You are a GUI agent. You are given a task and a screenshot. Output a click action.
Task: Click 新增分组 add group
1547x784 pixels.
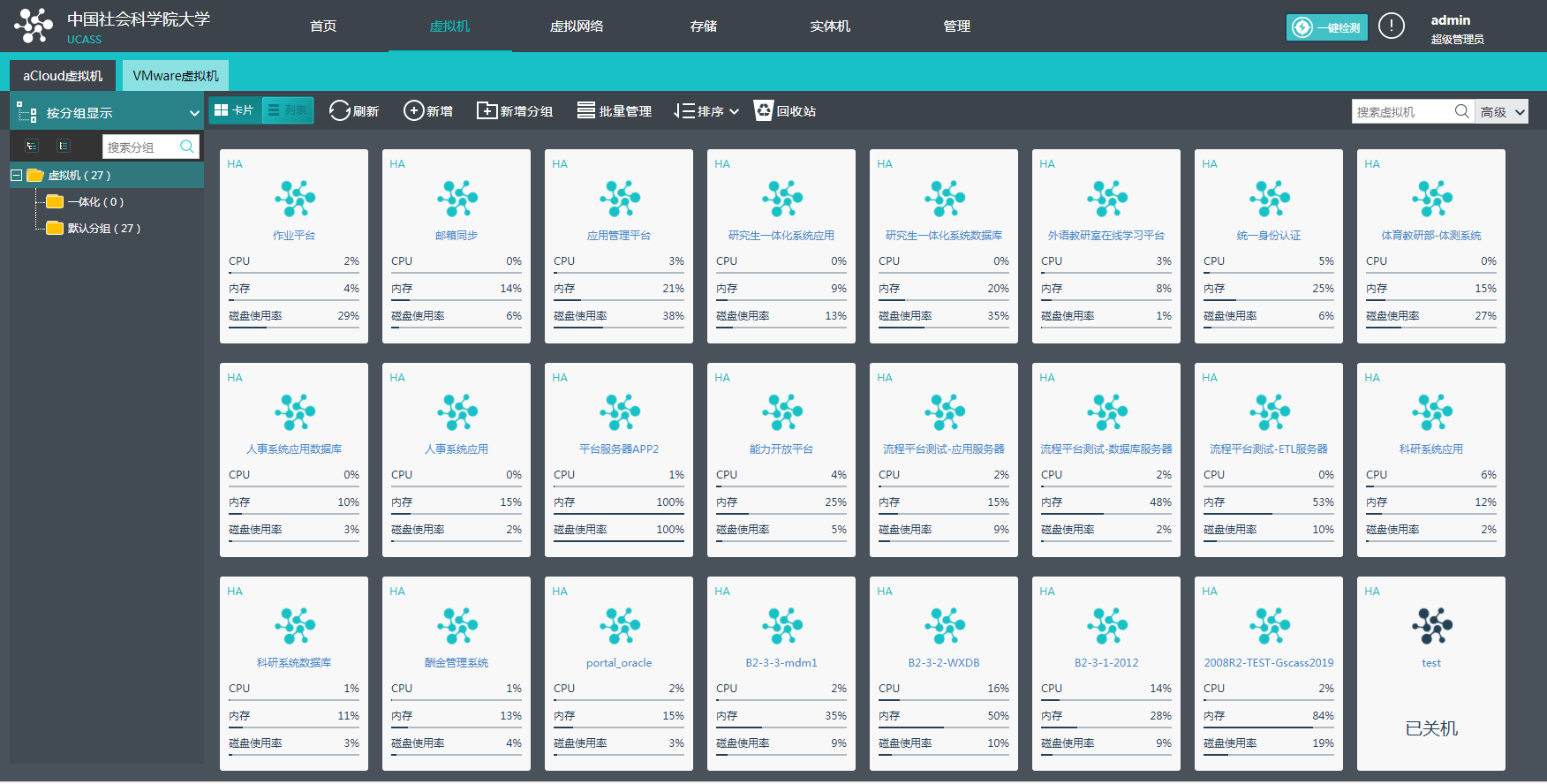[x=515, y=111]
